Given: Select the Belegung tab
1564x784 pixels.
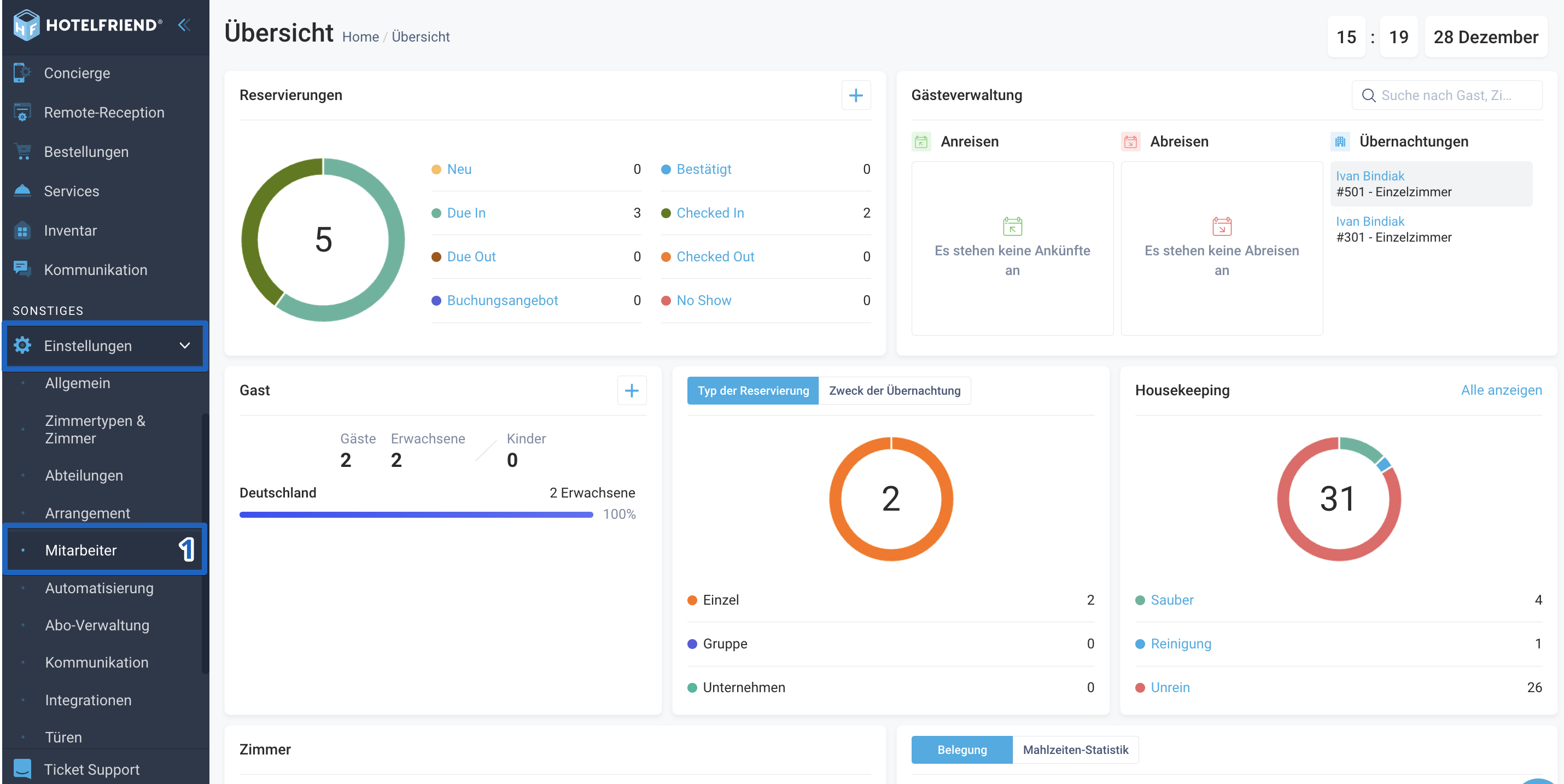Looking at the screenshot, I should (962, 750).
